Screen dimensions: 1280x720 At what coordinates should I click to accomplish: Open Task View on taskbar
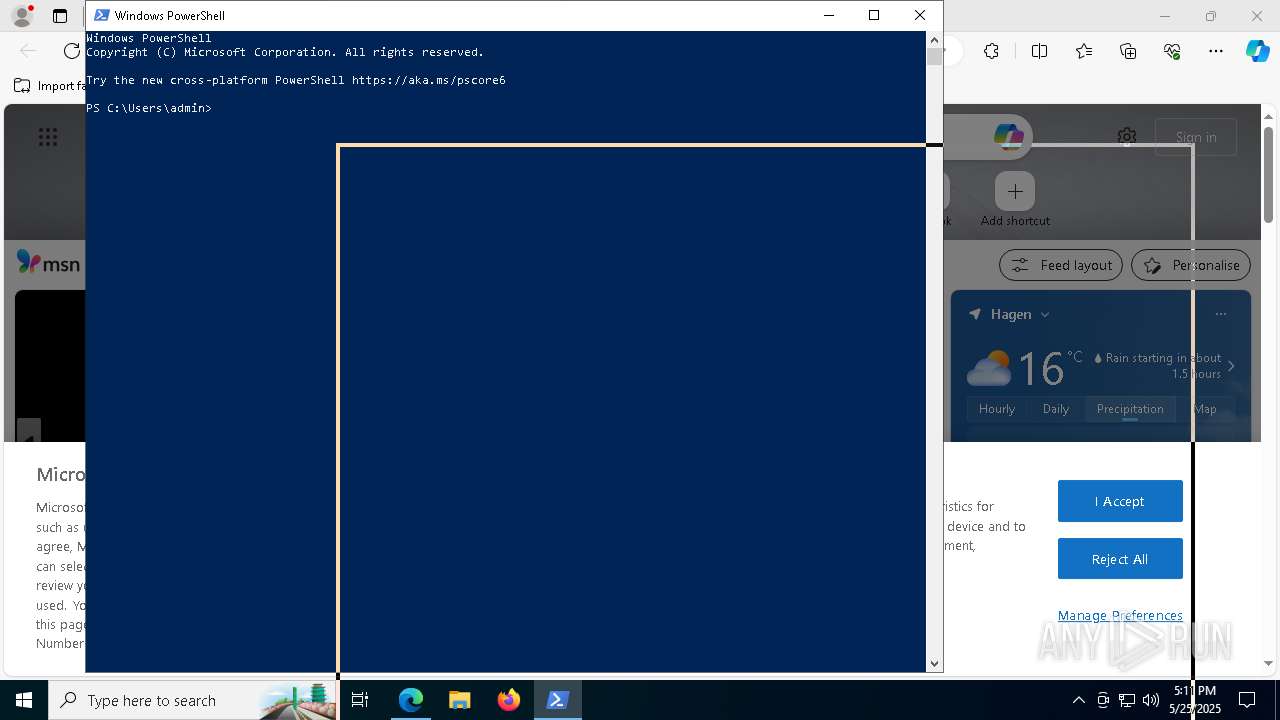[361, 700]
